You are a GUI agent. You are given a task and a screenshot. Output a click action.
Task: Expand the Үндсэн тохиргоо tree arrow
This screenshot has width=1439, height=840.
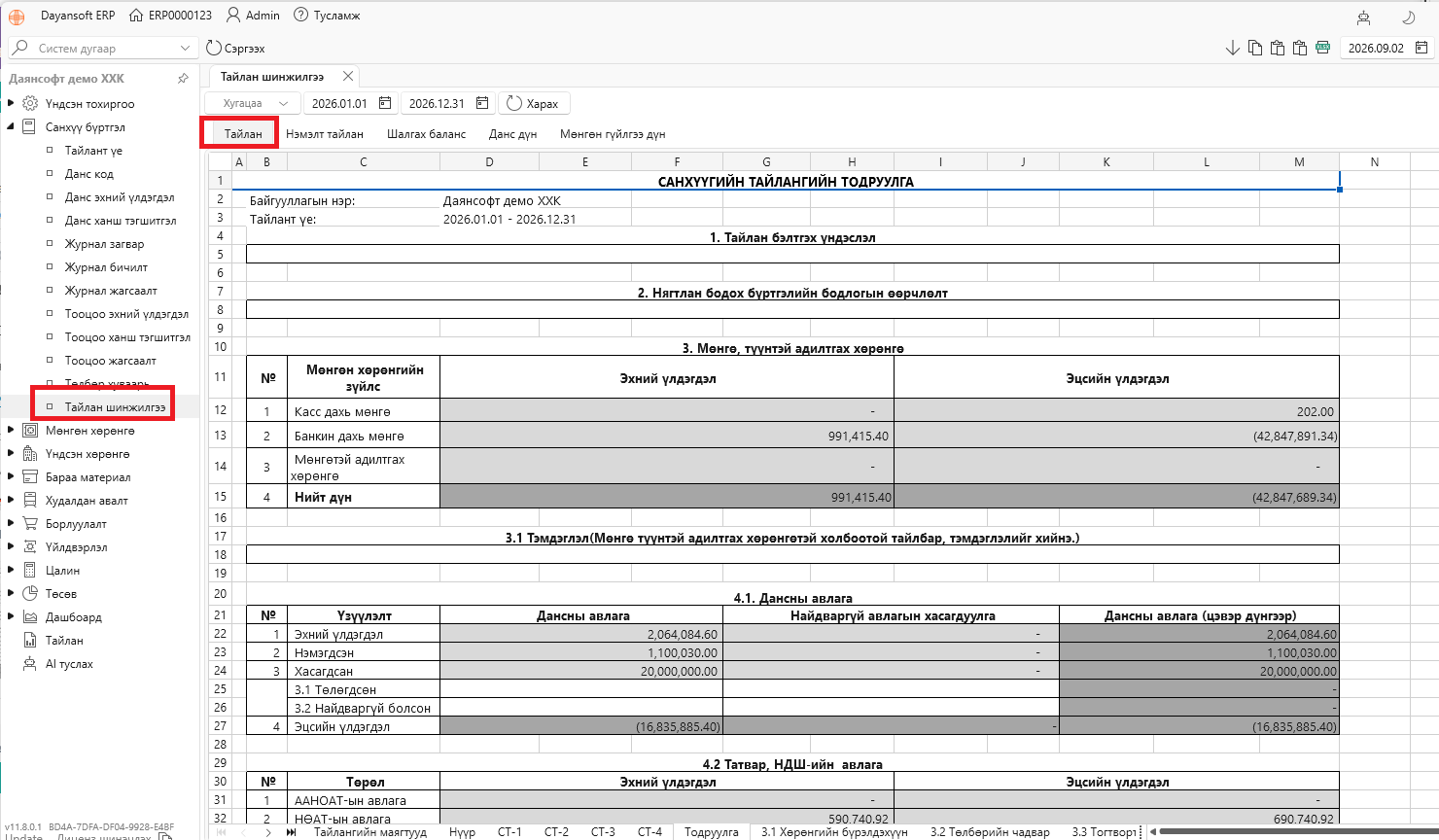[x=11, y=103]
